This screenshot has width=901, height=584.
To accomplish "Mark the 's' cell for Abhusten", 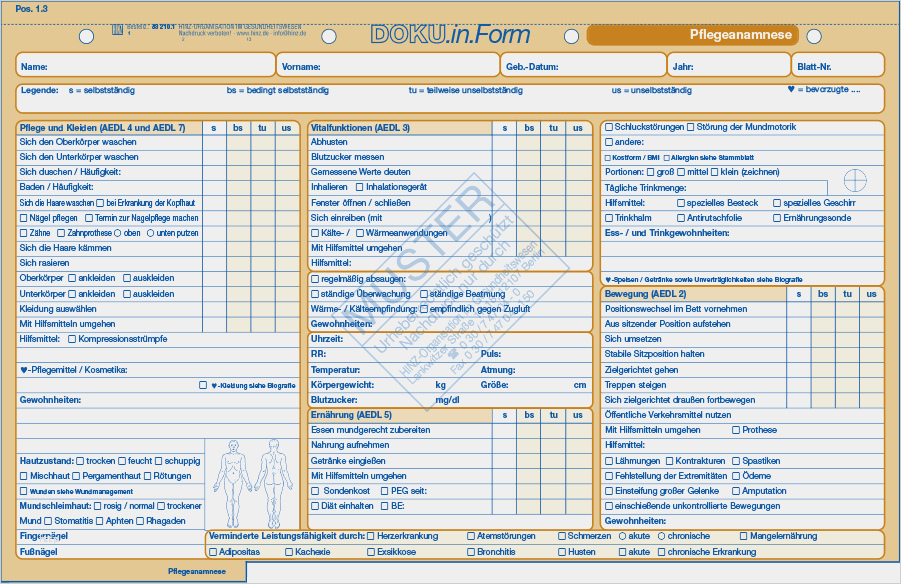I will pos(505,143).
